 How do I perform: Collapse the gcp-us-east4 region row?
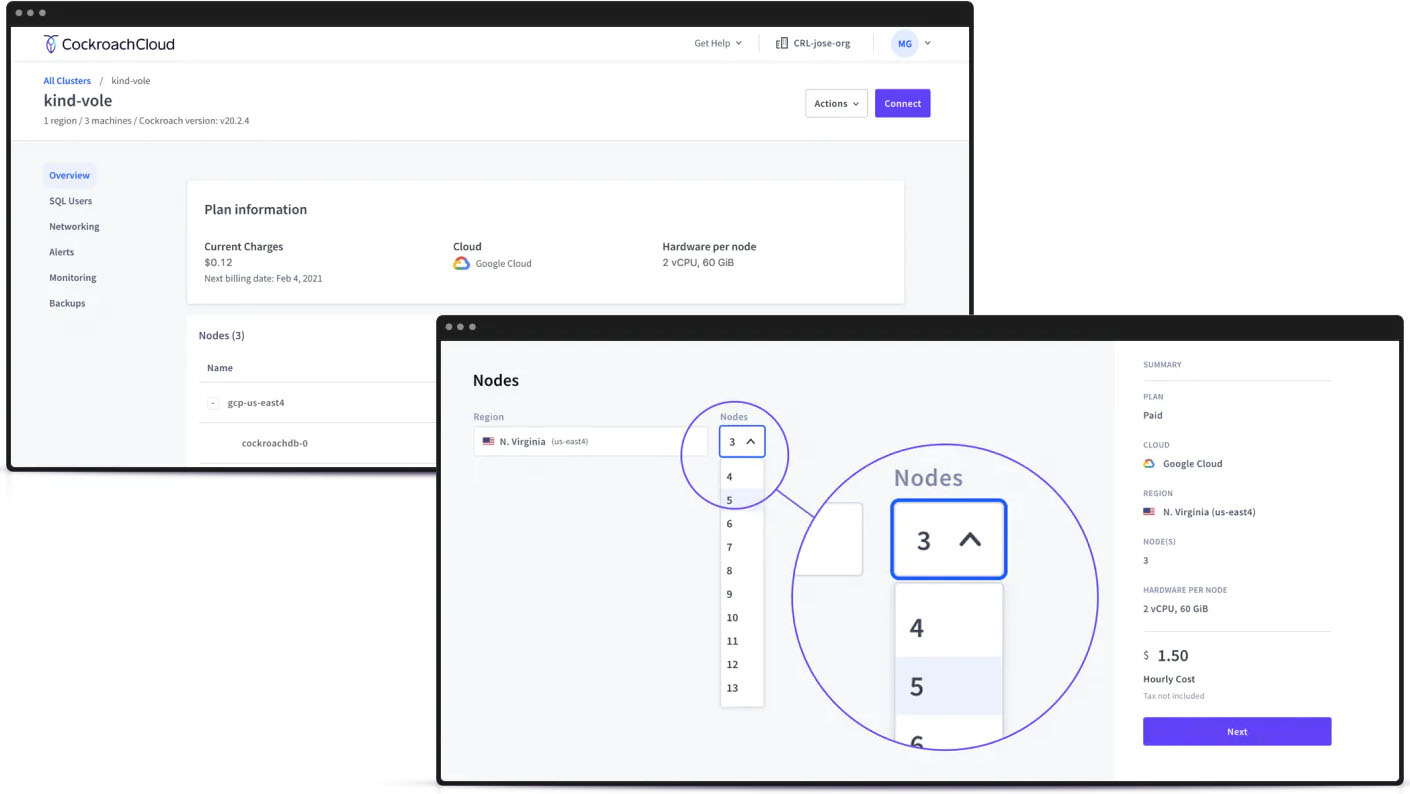(213, 403)
